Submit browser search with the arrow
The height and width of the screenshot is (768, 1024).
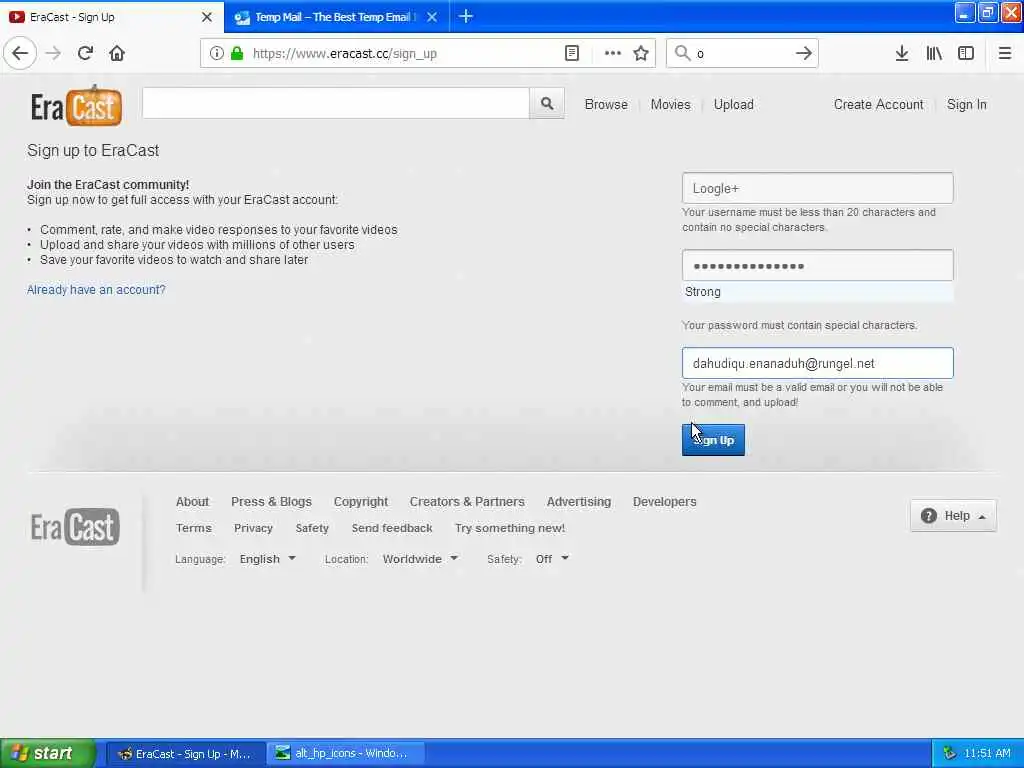pyautogui.click(x=804, y=53)
